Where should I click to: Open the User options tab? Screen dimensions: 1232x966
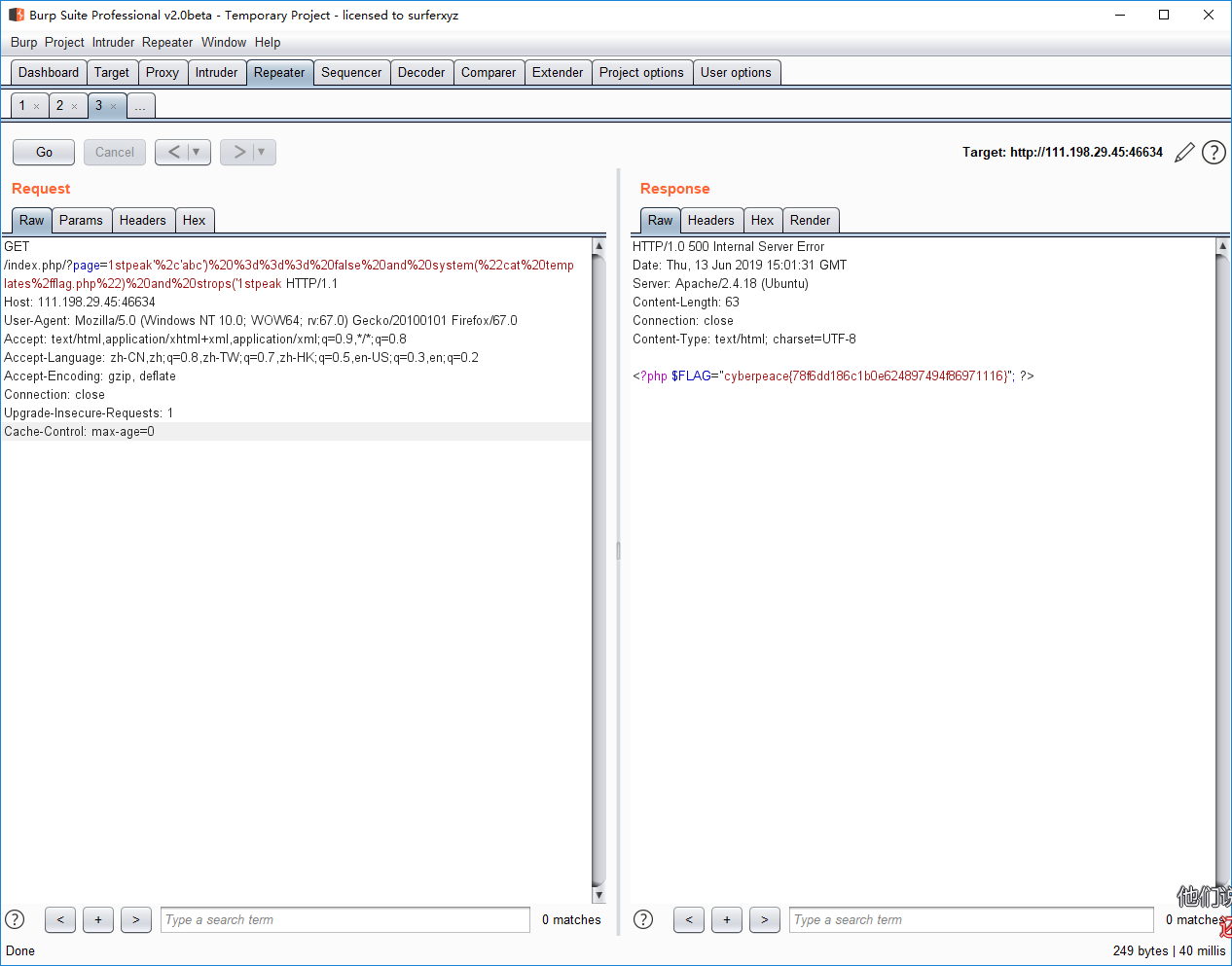pos(736,72)
